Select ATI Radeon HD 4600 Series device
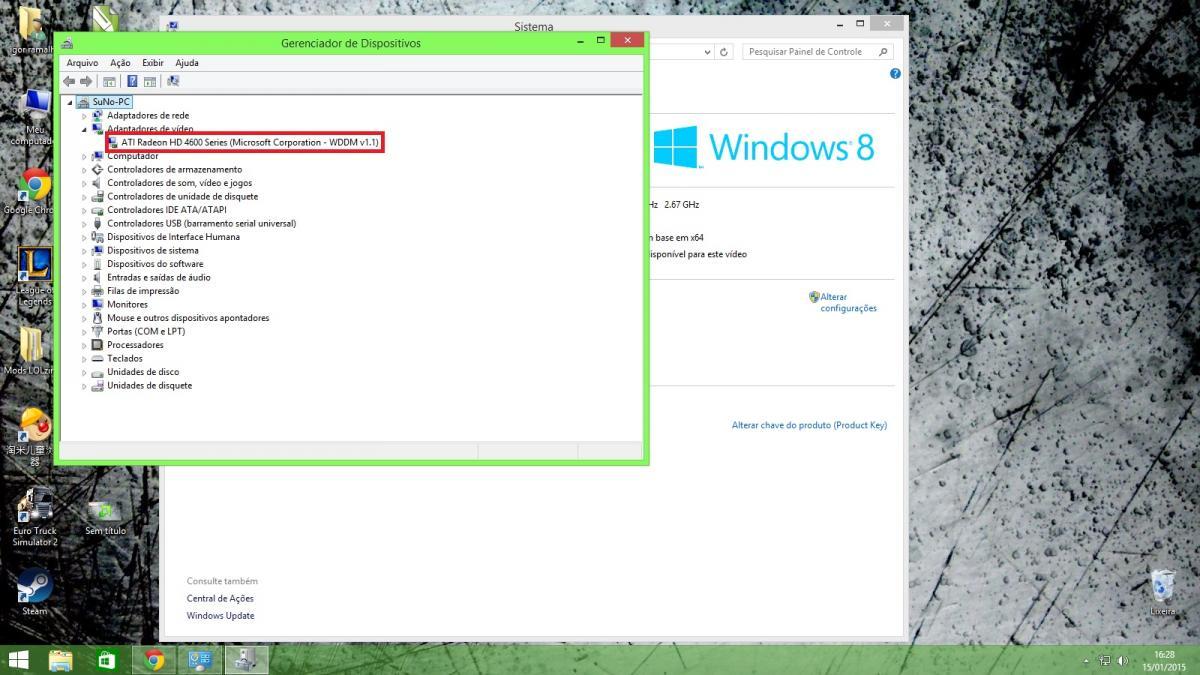 coord(249,143)
